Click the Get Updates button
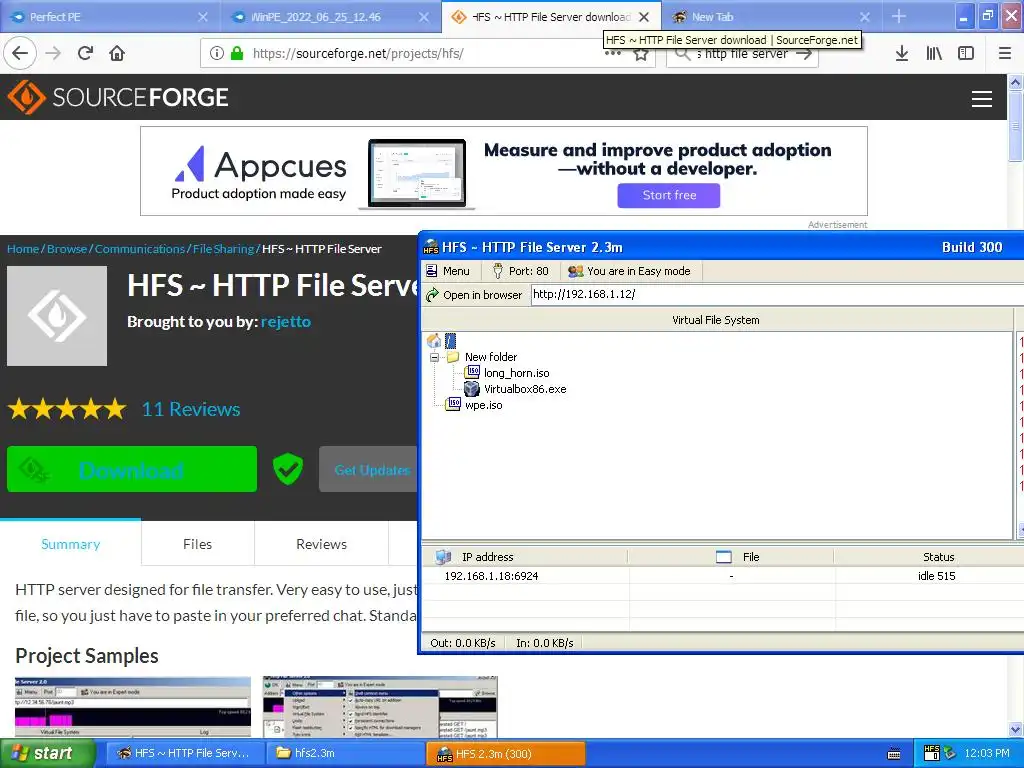The height and width of the screenshot is (768, 1024). (x=368, y=469)
